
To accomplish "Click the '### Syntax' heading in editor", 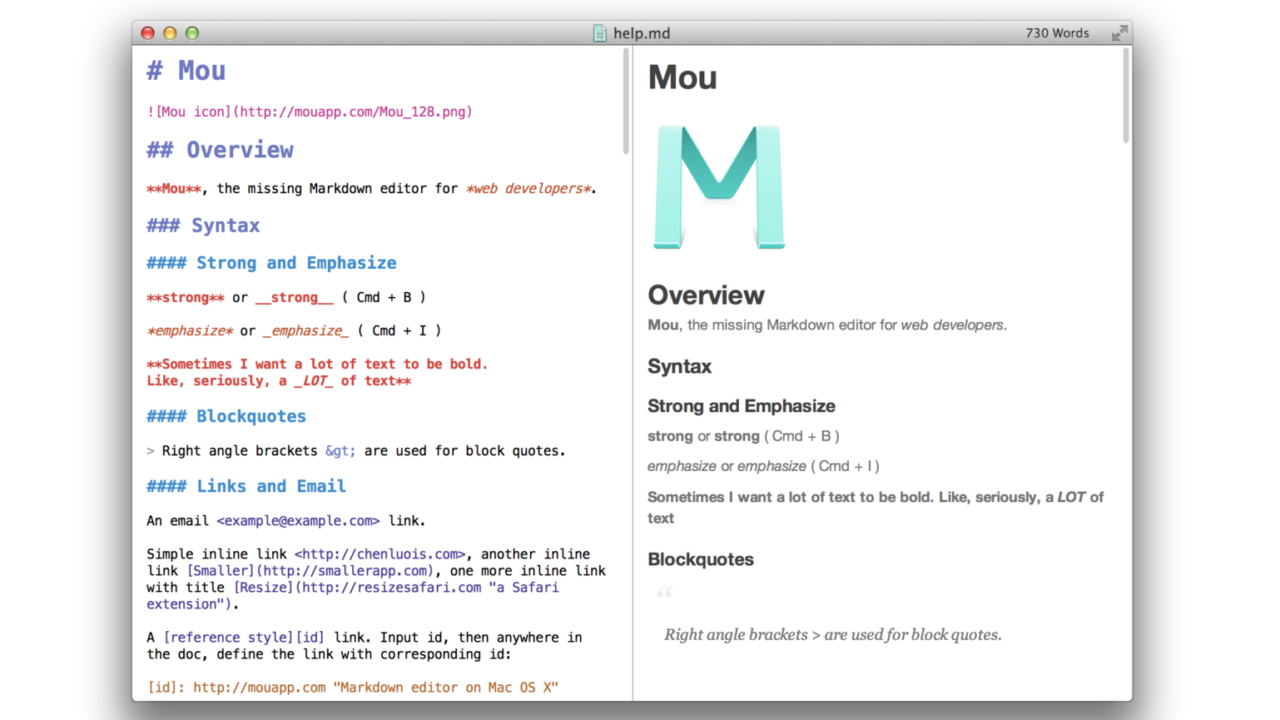I will [203, 226].
